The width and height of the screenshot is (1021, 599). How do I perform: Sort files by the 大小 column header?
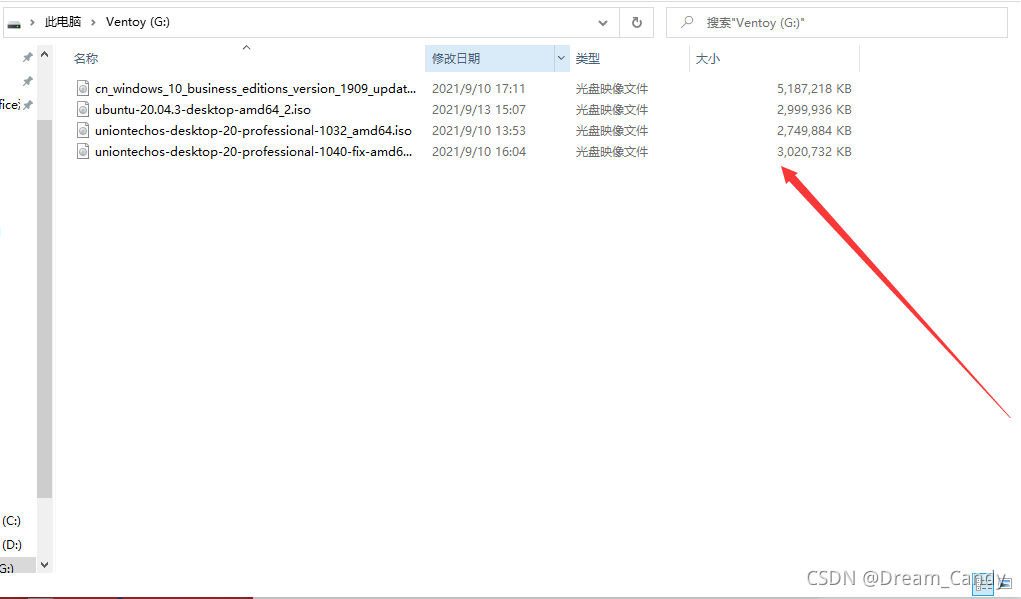pyautogui.click(x=708, y=59)
